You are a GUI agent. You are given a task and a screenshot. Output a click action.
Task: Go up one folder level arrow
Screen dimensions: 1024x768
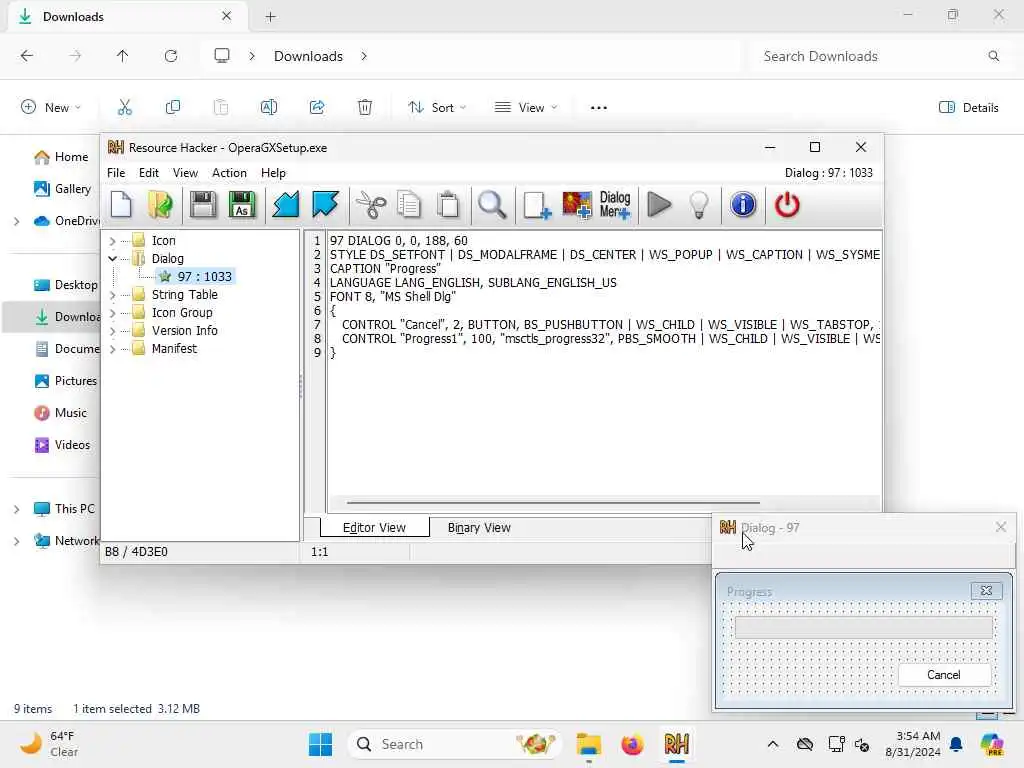[123, 56]
